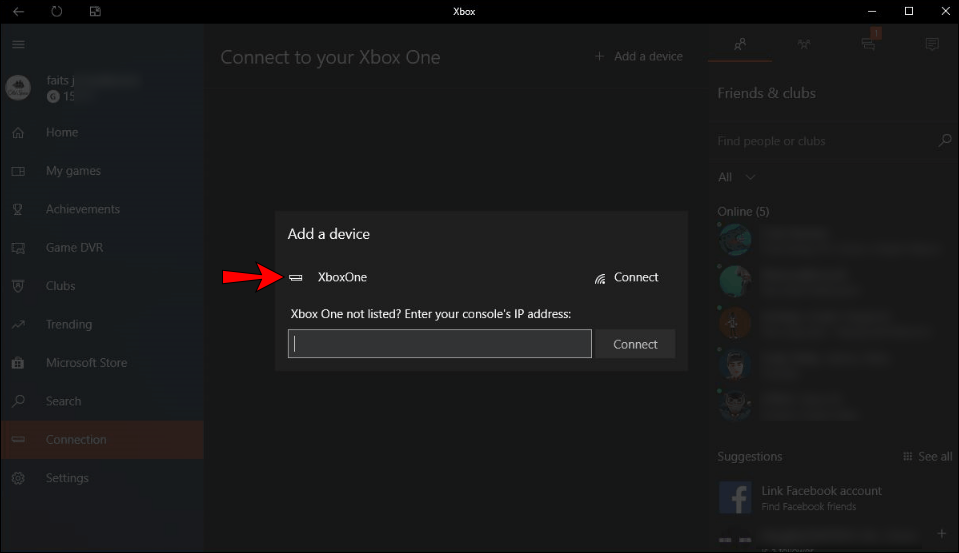Open Search label in sidebar
Screen dimensions: 959x553
[63, 401]
